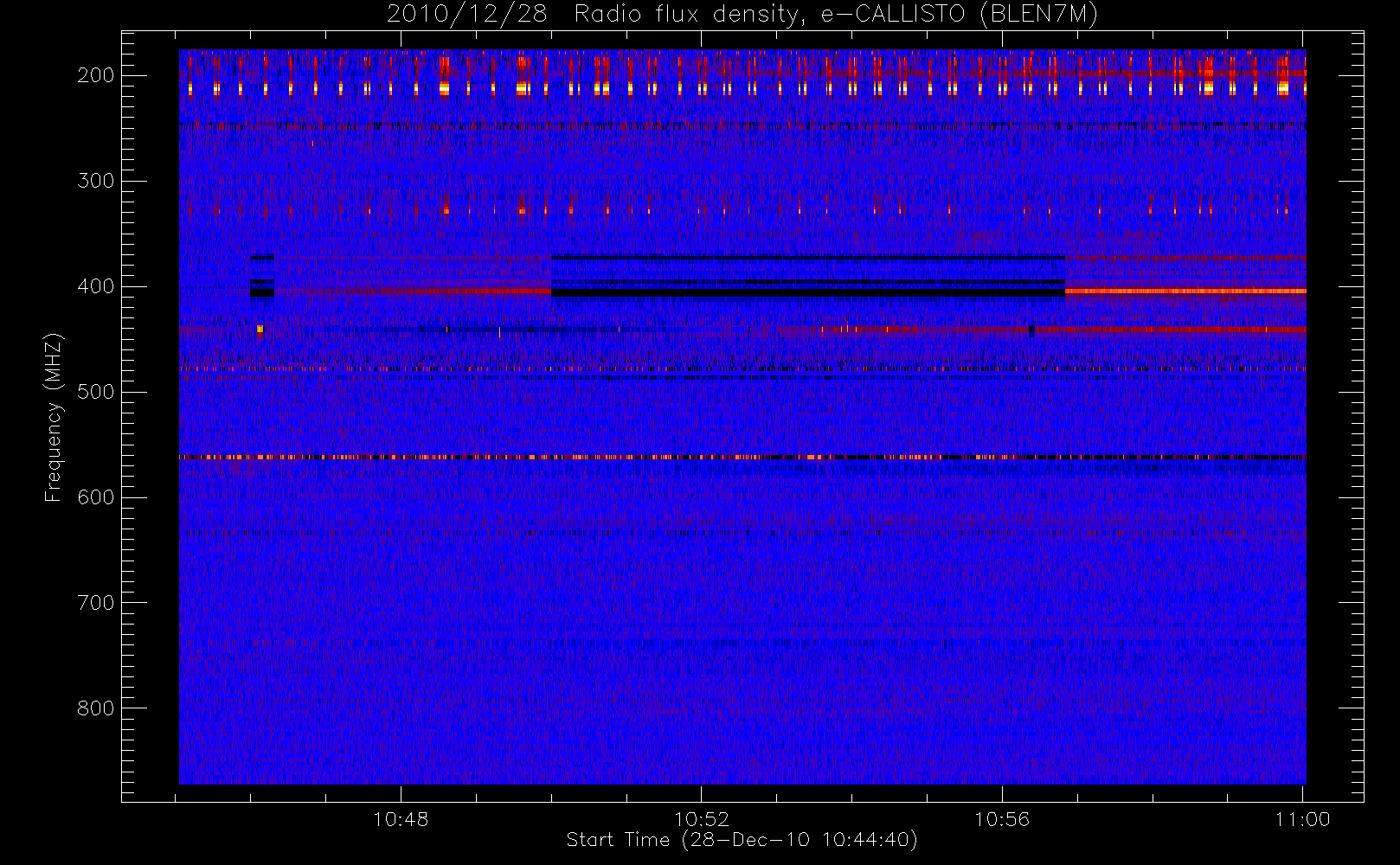Click the date "2010/12/28" in the title
Screen dimensions: 1400x865
click(x=466, y=15)
